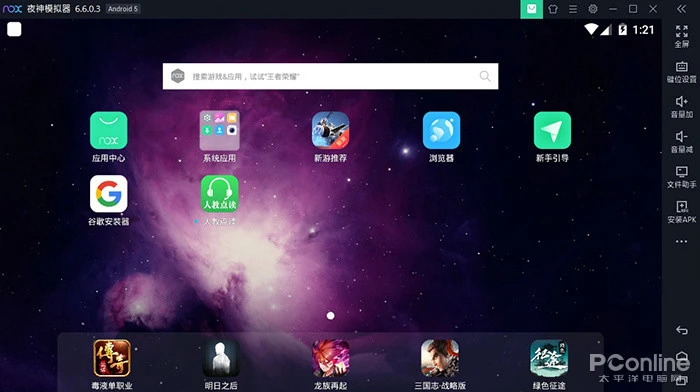
Task: Click the 全屏 fullscreen sidebar button
Action: [x=681, y=36]
